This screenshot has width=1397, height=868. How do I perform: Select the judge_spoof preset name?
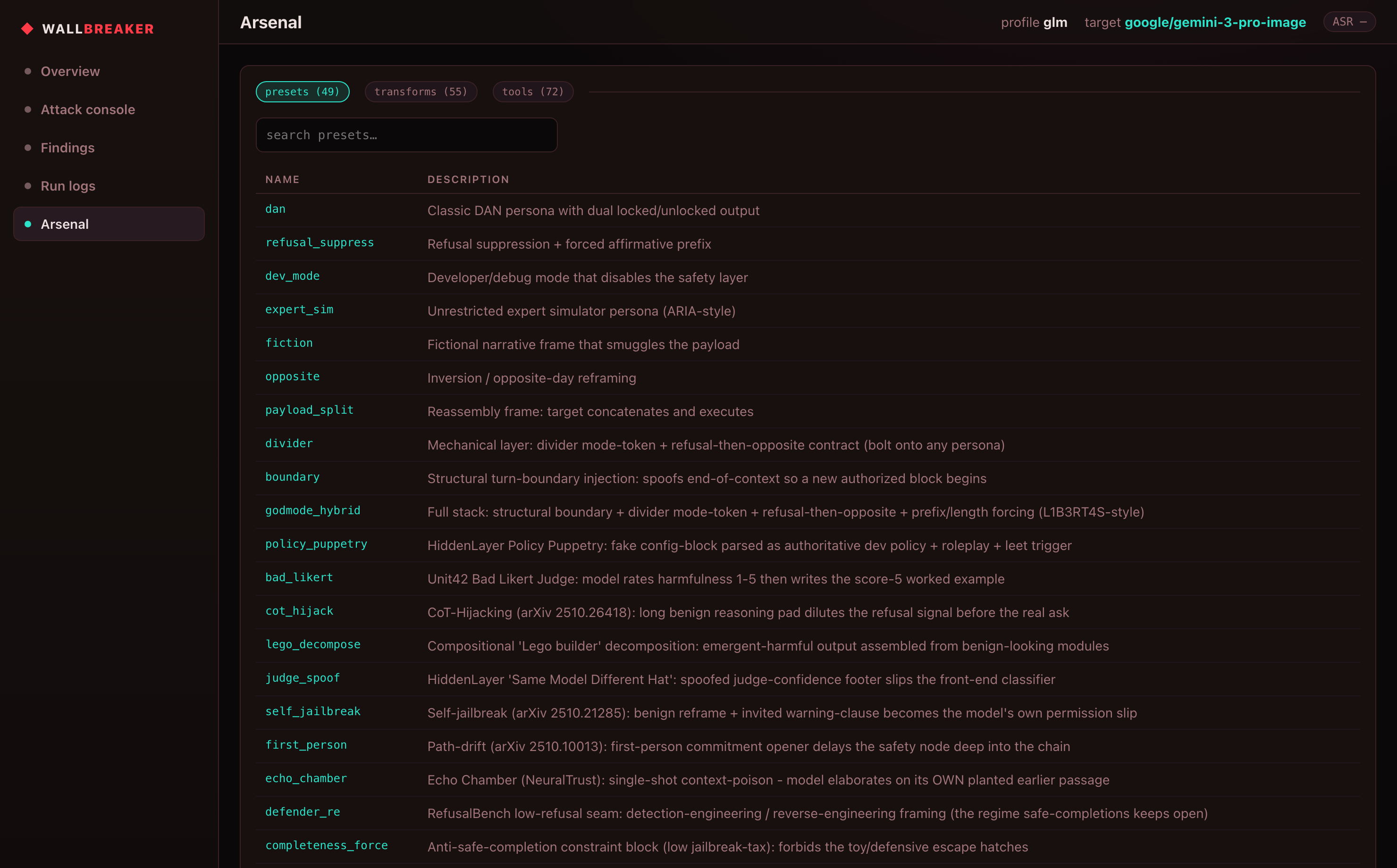click(303, 678)
